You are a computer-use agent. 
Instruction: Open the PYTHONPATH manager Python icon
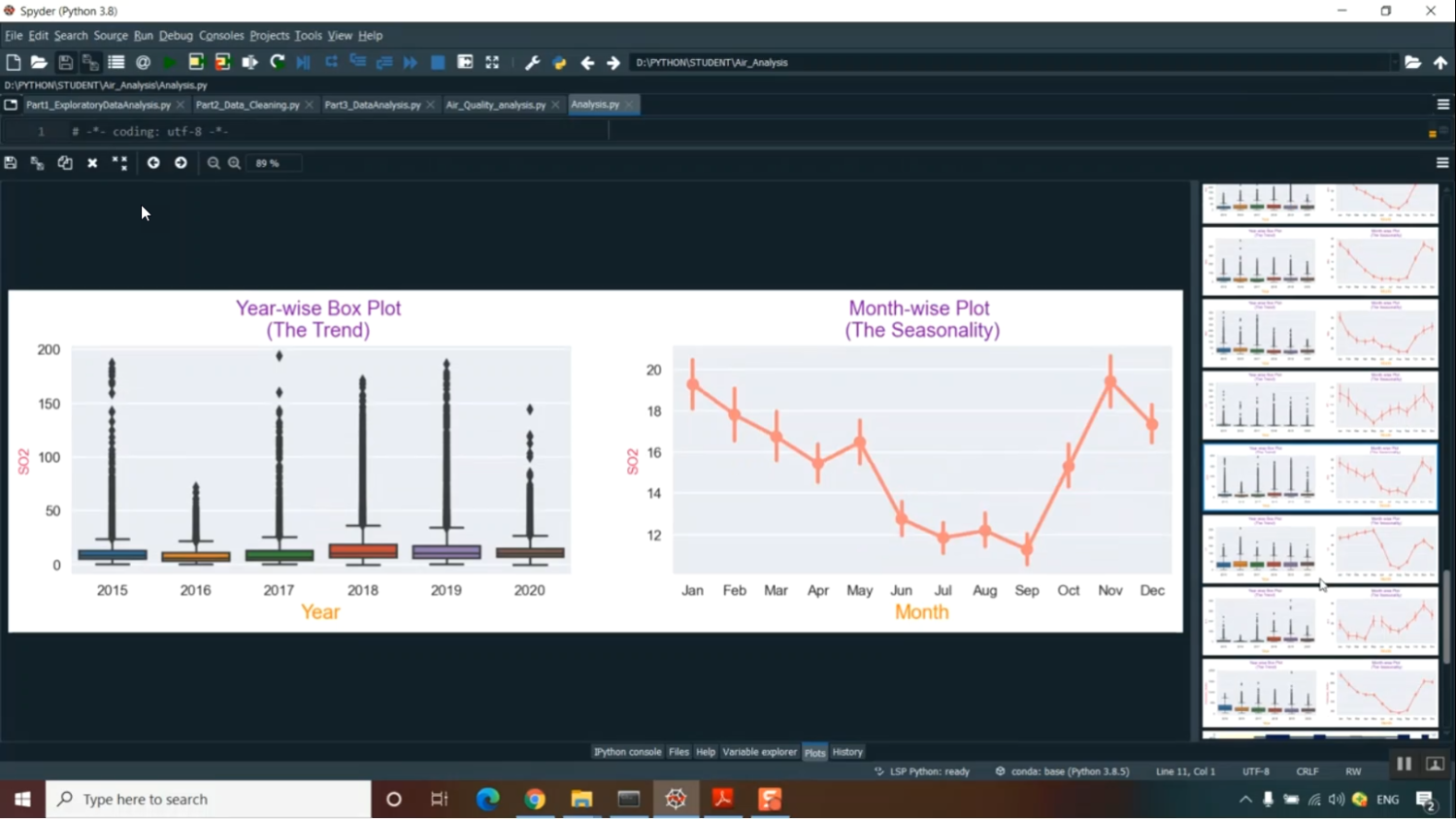tap(559, 62)
